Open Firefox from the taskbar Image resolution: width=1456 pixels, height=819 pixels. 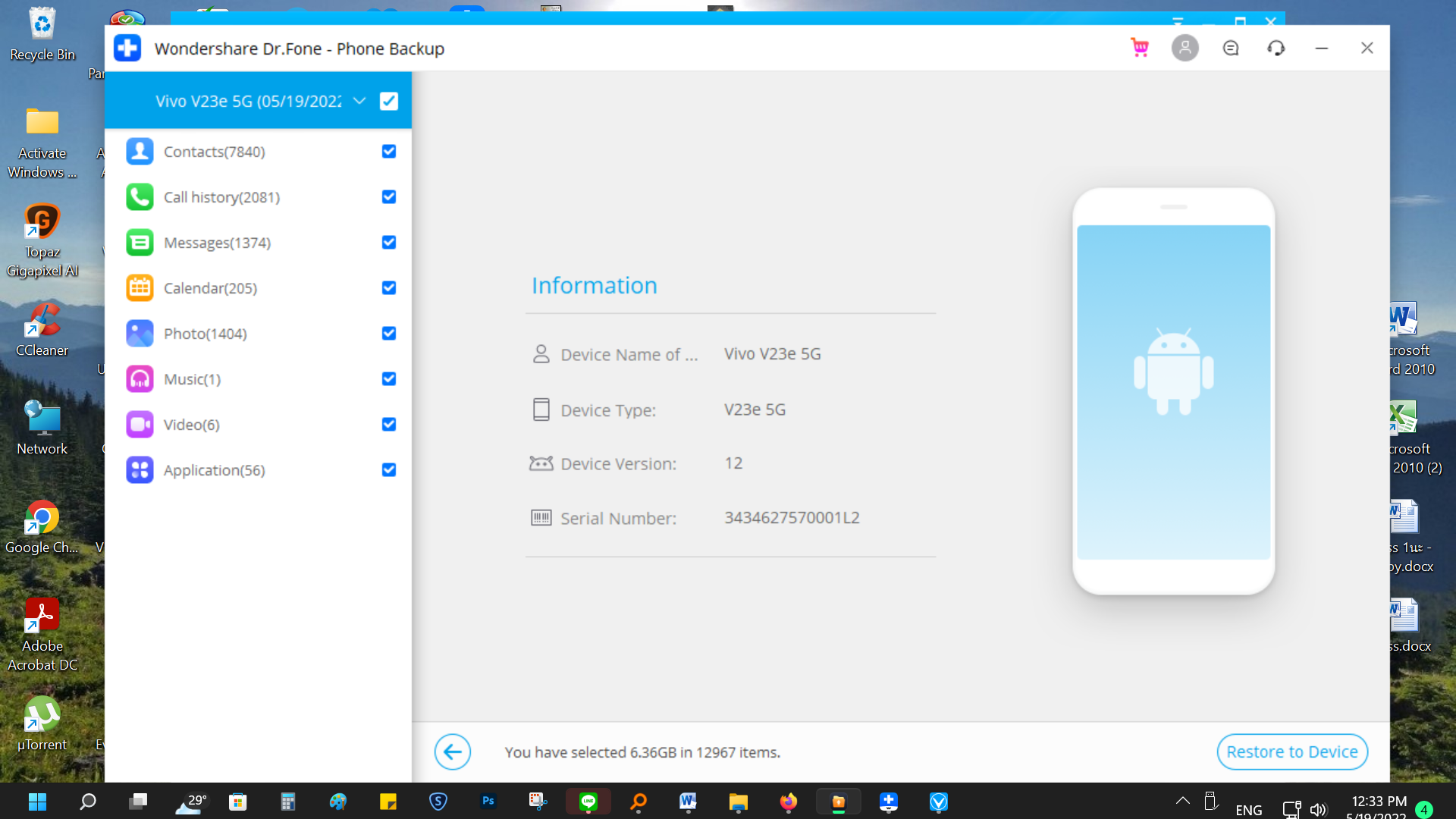click(789, 802)
